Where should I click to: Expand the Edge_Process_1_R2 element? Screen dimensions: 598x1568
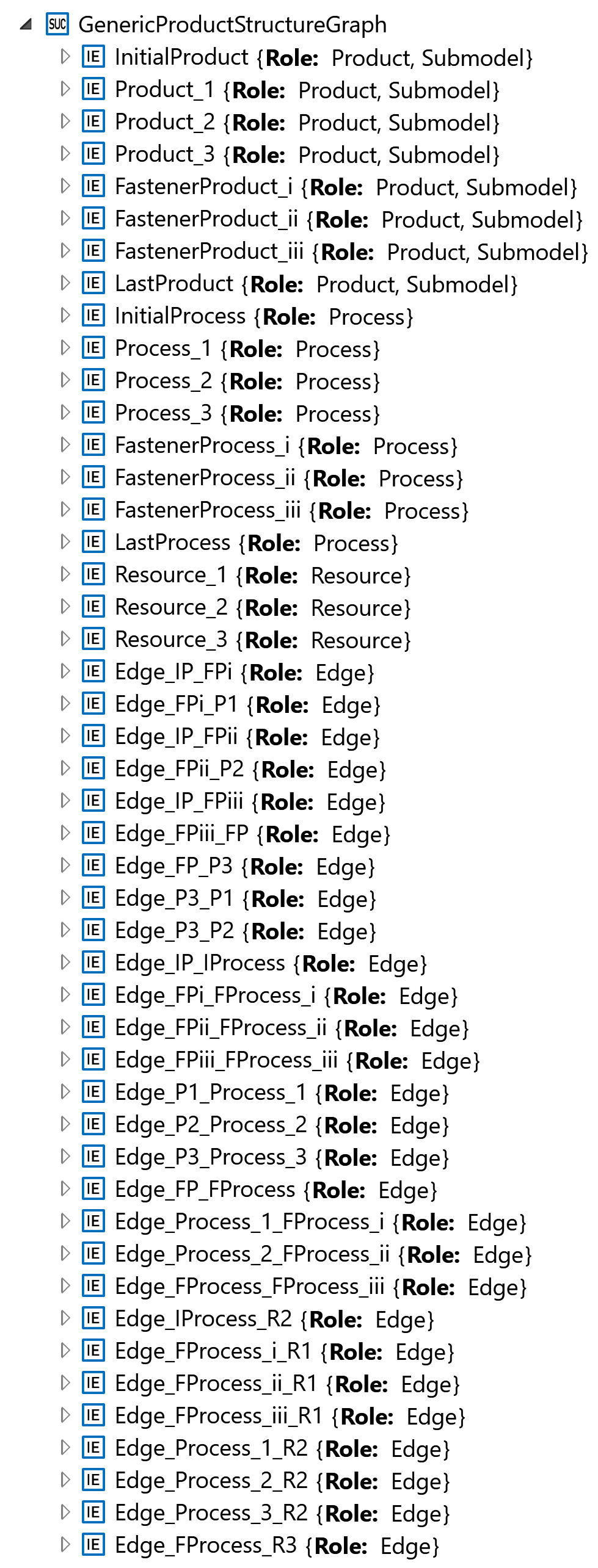coord(65,1448)
